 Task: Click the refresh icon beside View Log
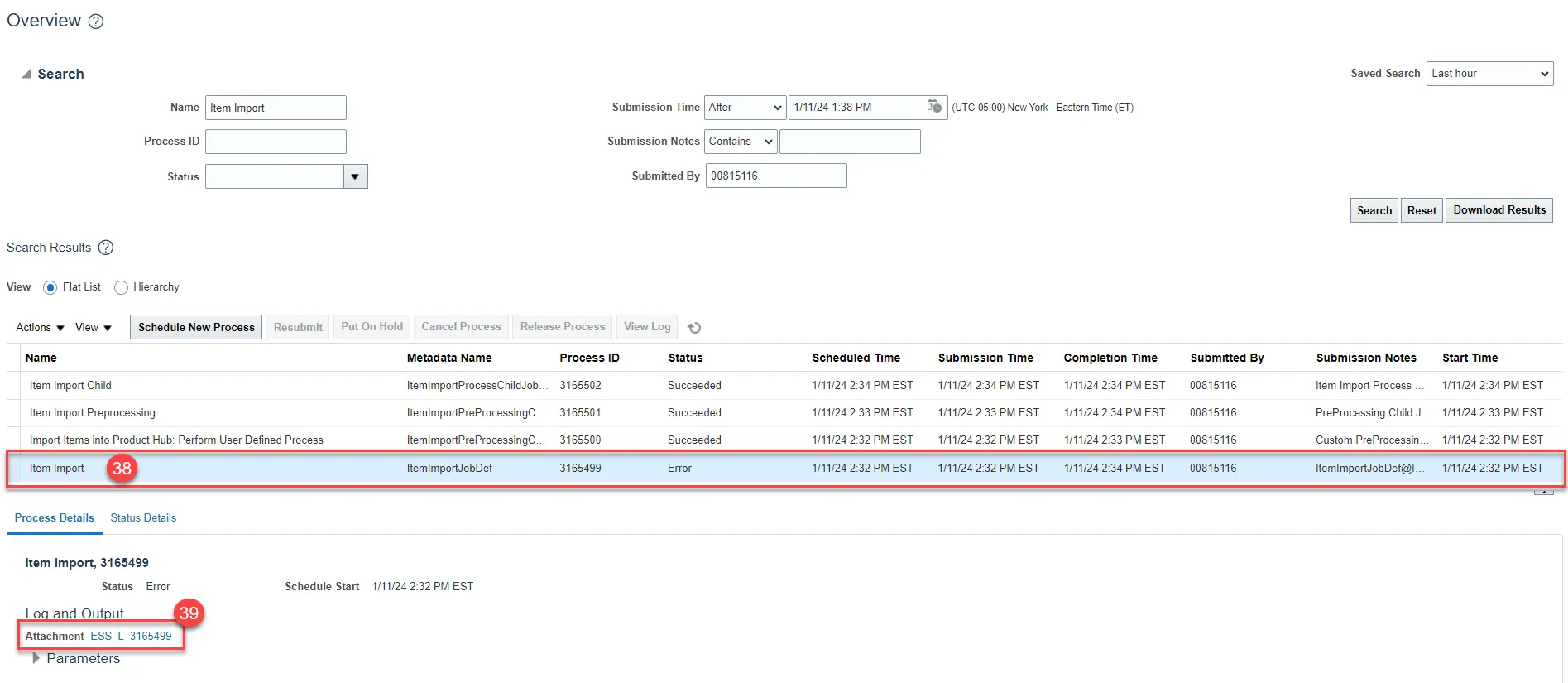point(694,328)
